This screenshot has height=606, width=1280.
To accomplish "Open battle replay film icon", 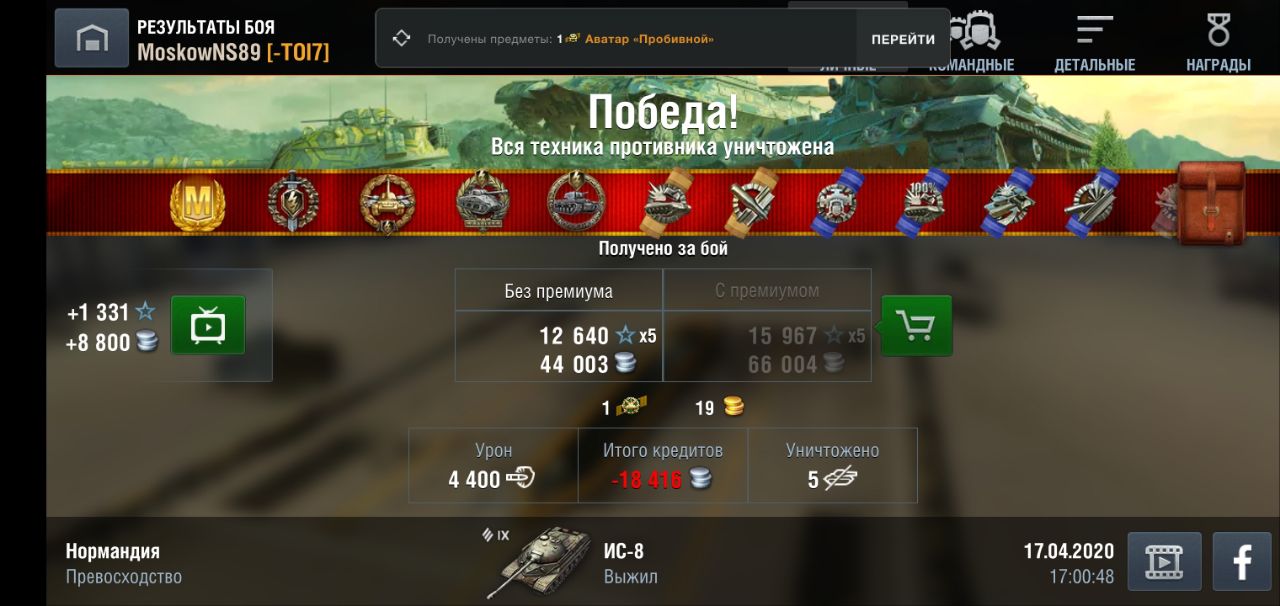I will [x=1164, y=562].
